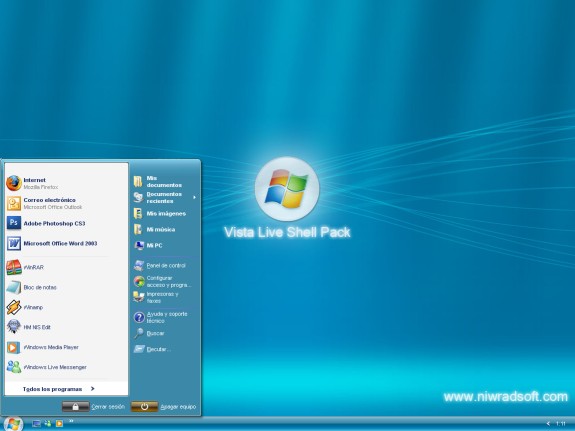Image resolution: width=575 pixels, height=431 pixels.
Task: Click the Messenger quick launch icon on the taskbar
Action: coord(48,424)
